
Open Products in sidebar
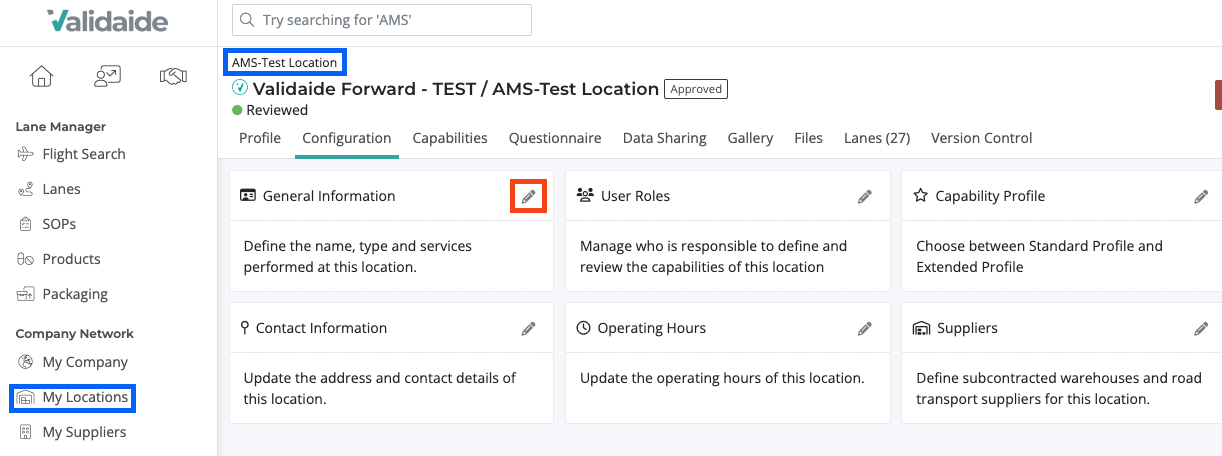[x=71, y=259]
